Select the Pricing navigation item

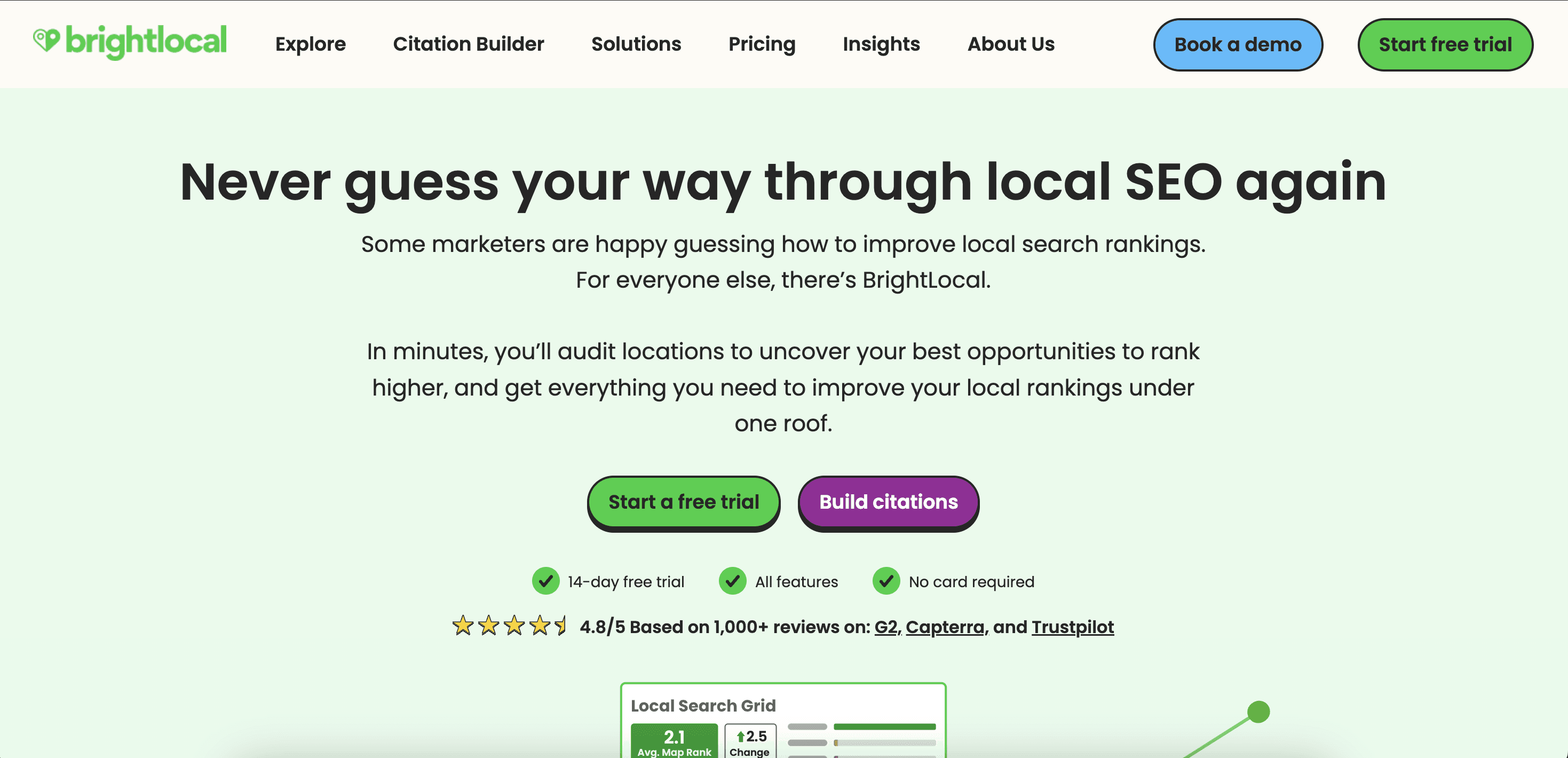[x=762, y=43]
